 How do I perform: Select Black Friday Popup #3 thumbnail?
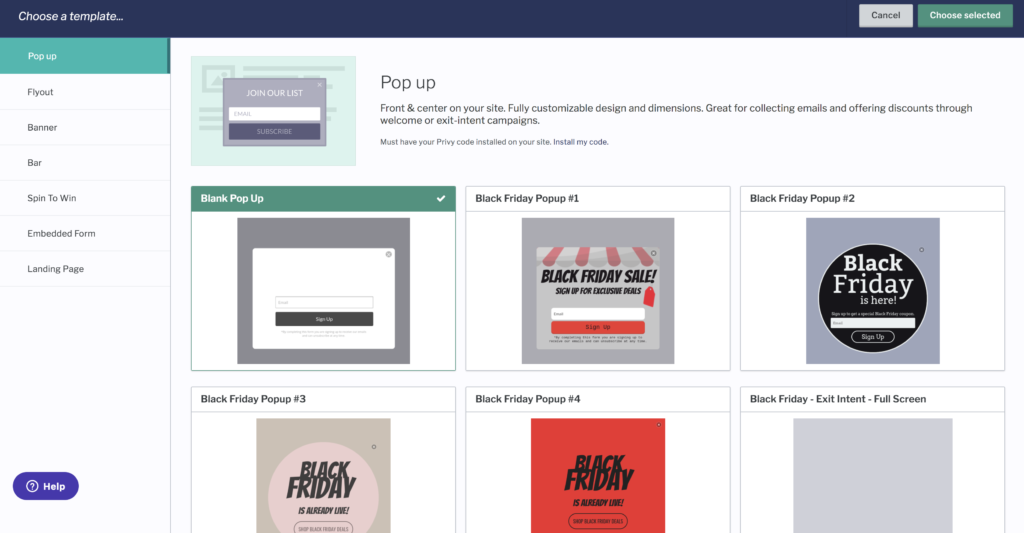click(323, 476)
